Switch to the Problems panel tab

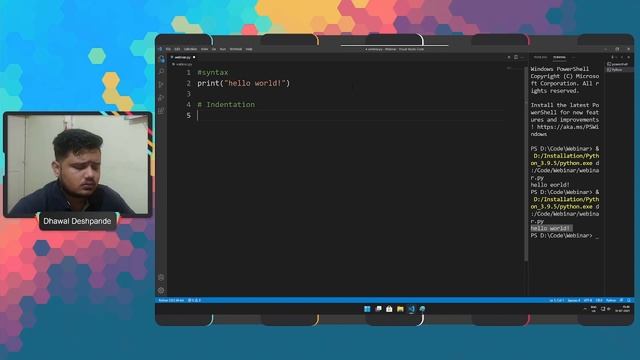[x=540, y=57]
